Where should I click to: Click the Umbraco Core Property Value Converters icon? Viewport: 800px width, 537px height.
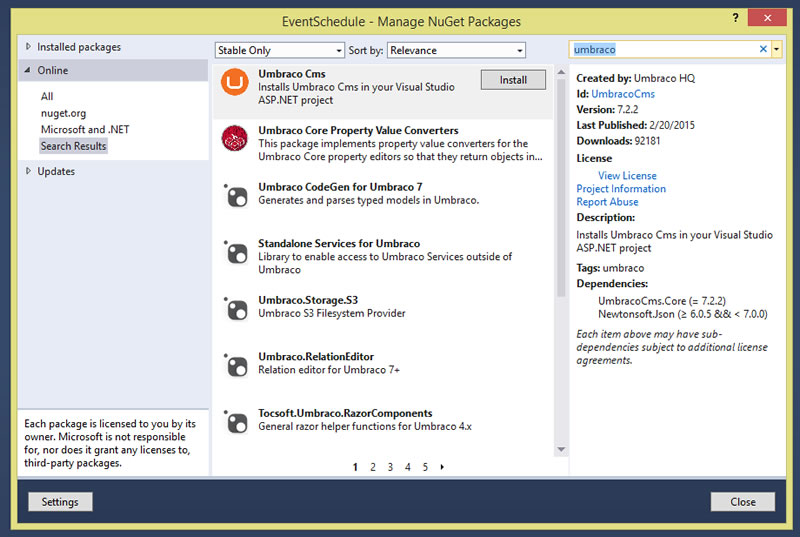point(235,138)
